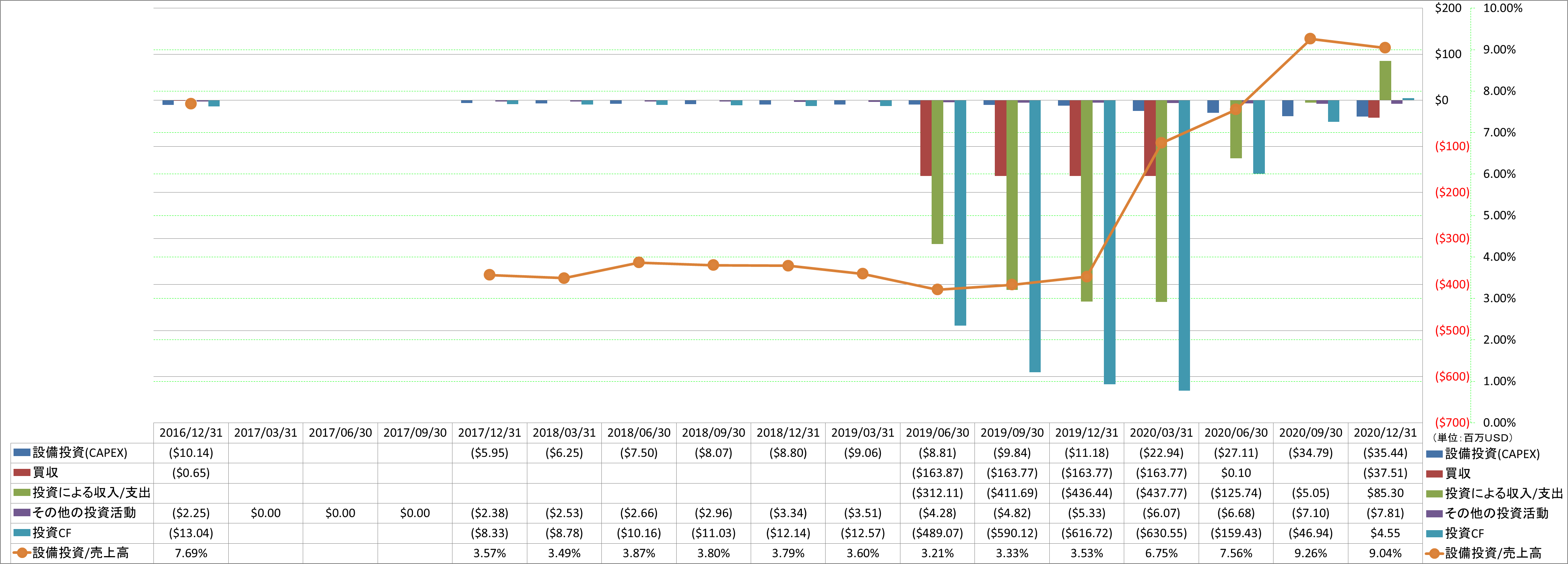Click the ($489.07) 投資CF cell
Viewport: 1568px width, 564px height.
(937, 533)
